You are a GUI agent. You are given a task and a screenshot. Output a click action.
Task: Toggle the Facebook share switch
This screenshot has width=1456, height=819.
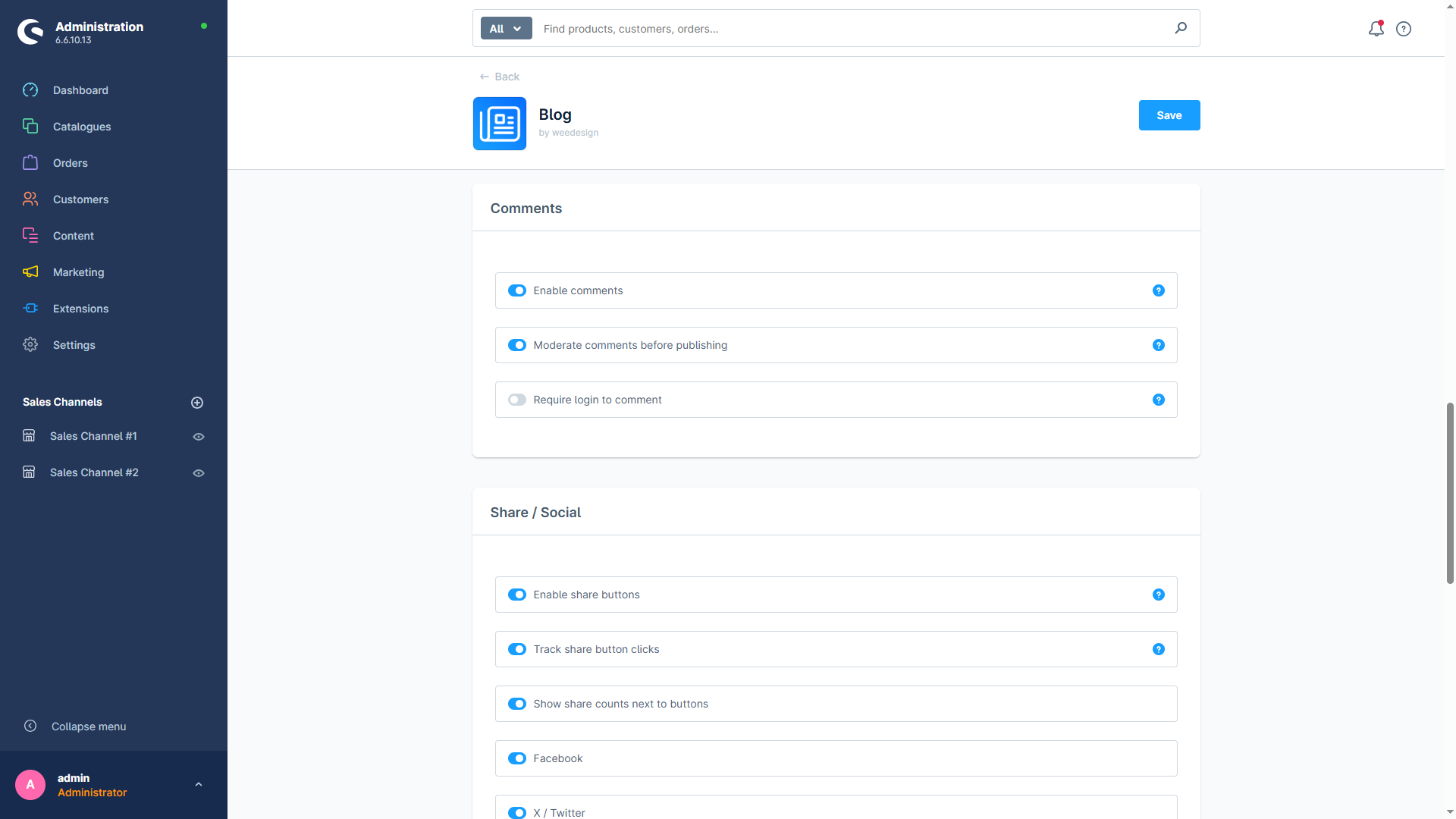[x=517, y=758]
